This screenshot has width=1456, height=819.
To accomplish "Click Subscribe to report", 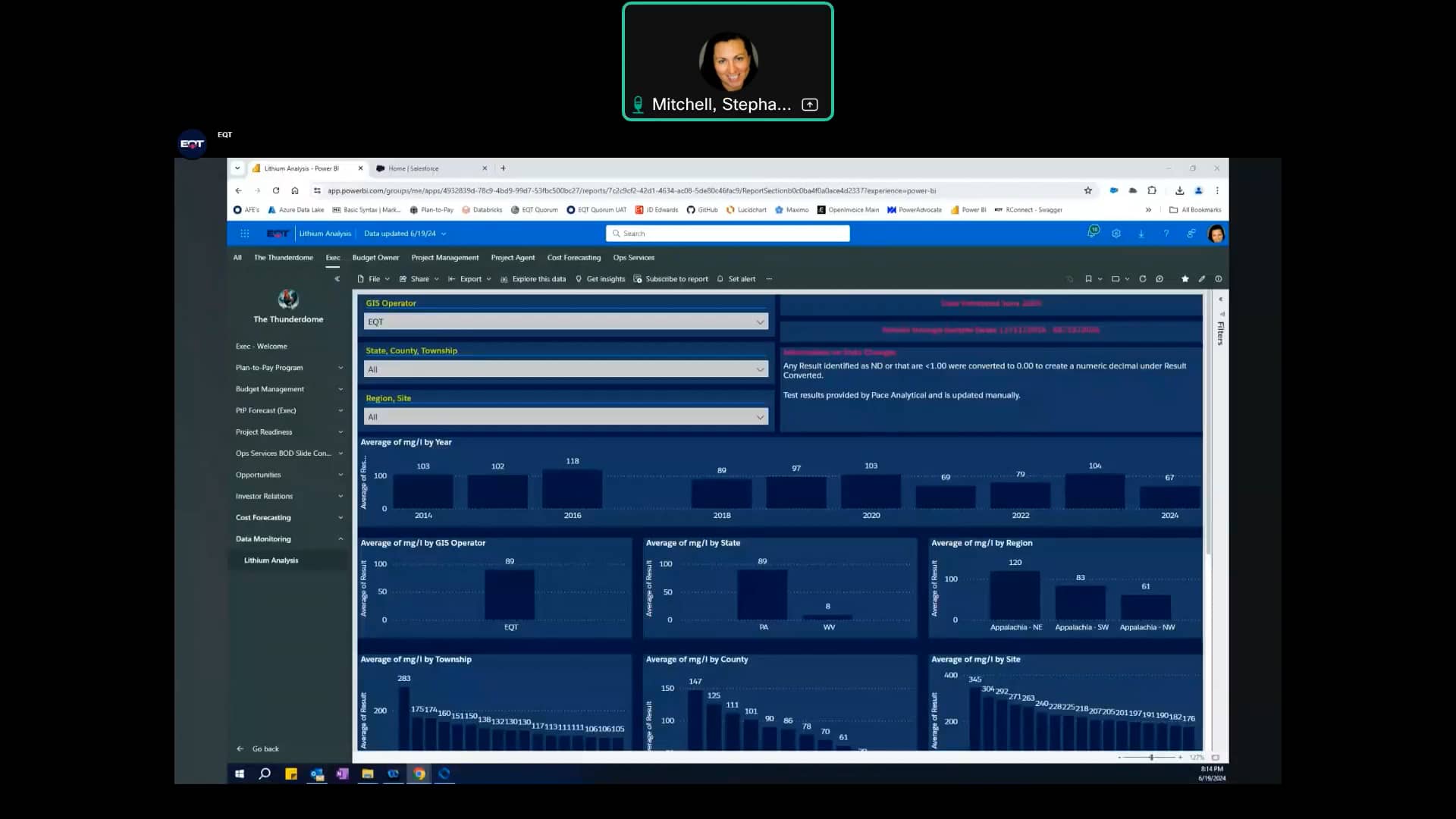I will click(x=676, y=279).
